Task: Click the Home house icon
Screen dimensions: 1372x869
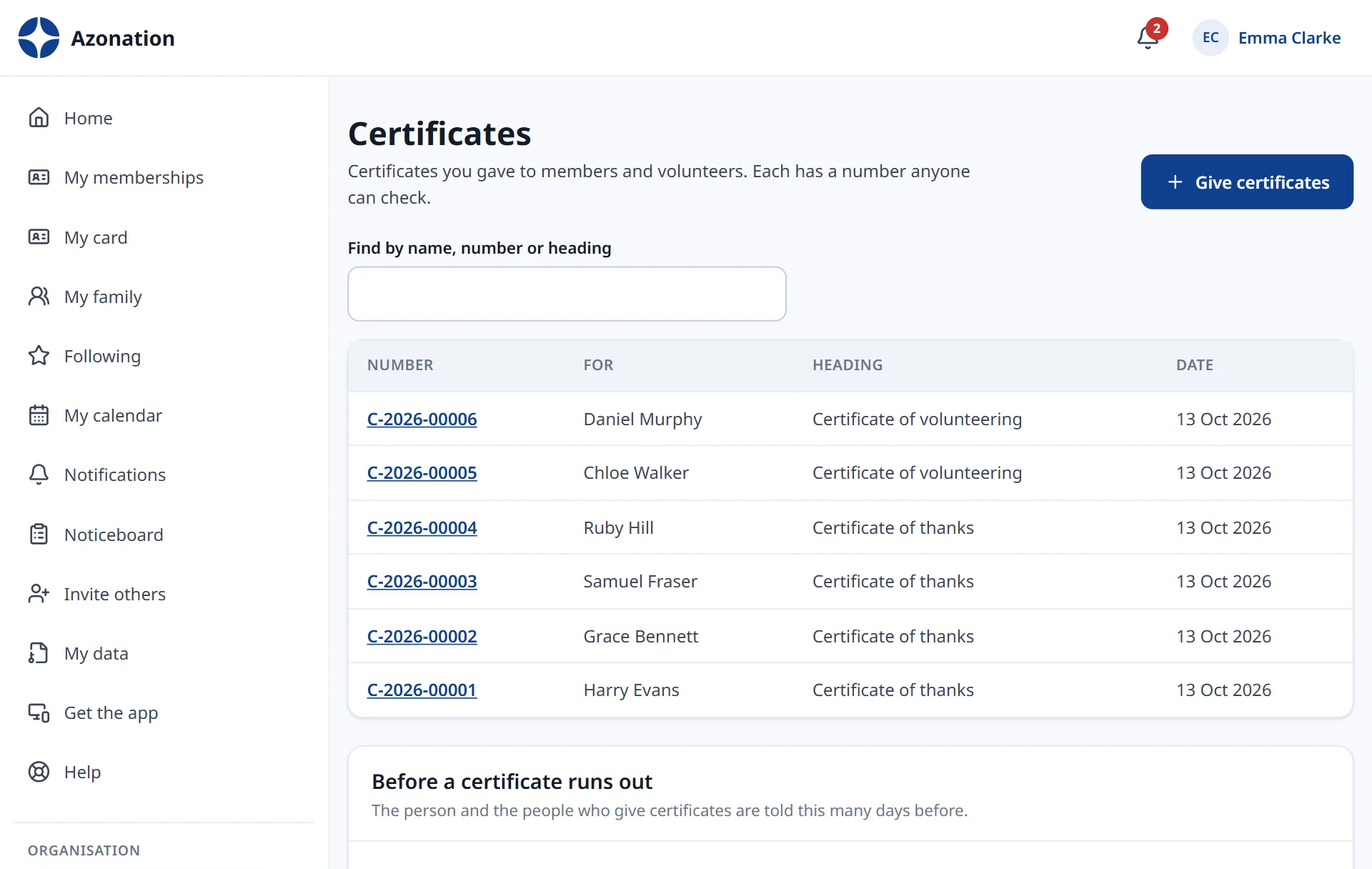Action: click(x=39, y=118)
